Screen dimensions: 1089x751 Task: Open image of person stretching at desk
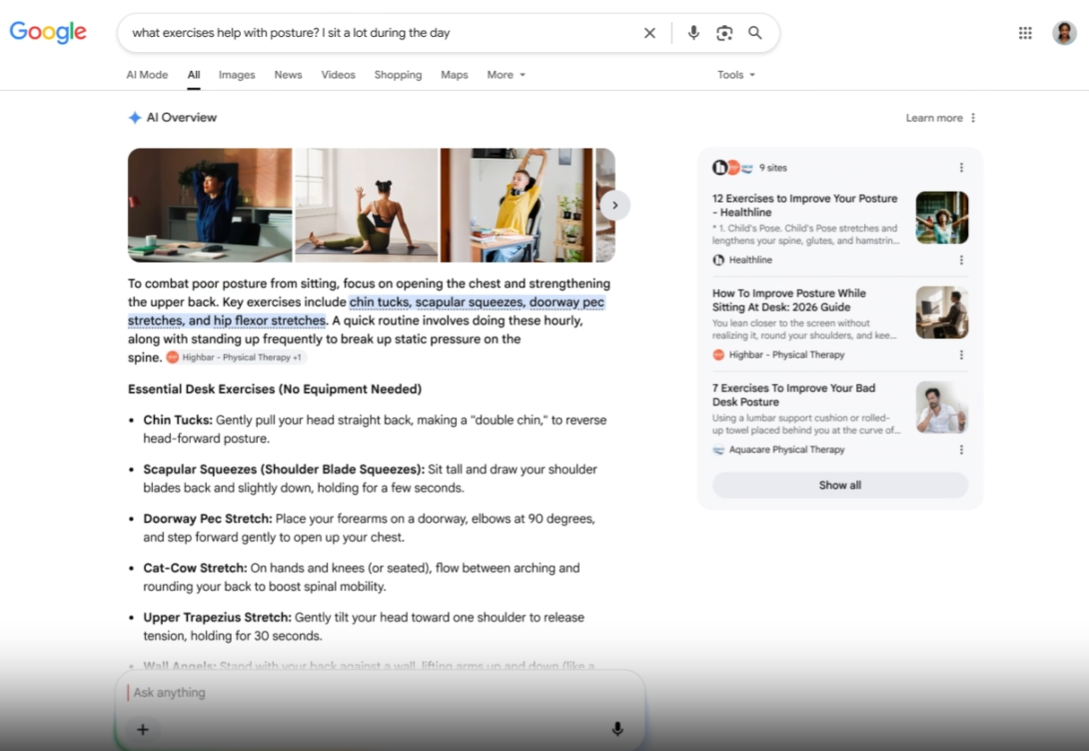coord(210,205)
